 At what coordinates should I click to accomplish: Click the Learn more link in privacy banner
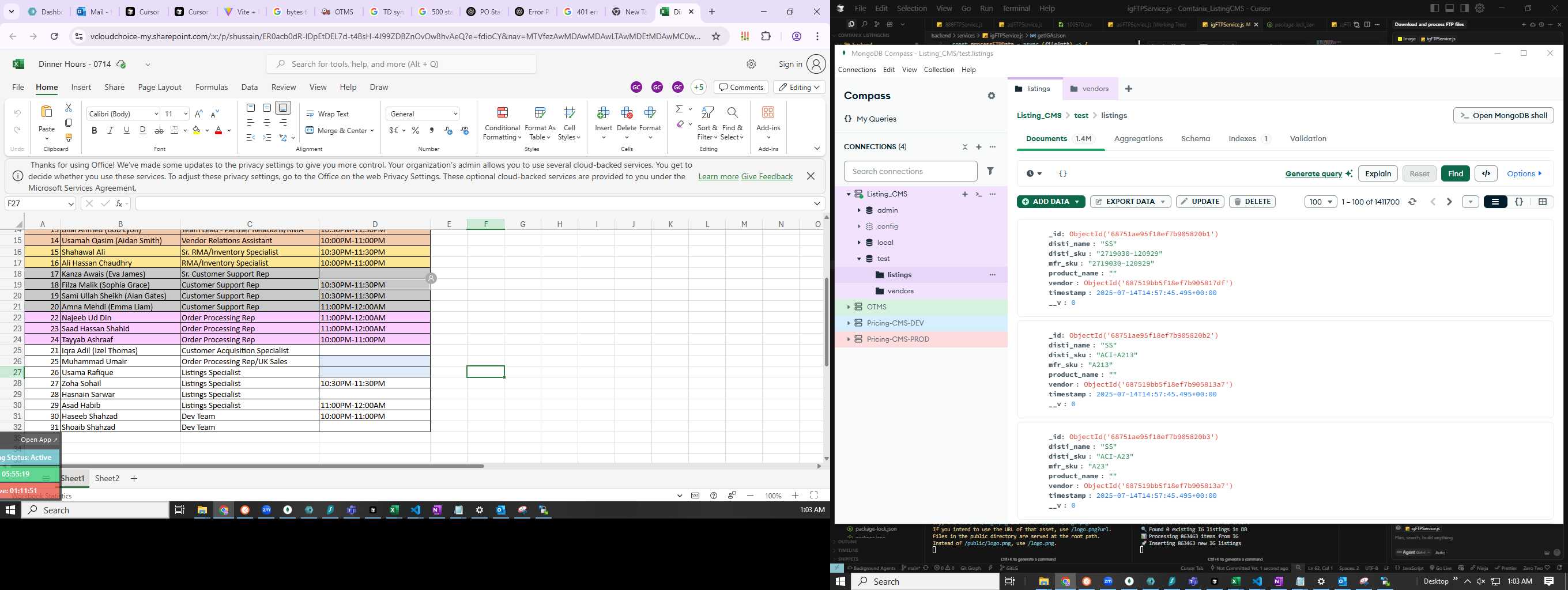point(718,176)
